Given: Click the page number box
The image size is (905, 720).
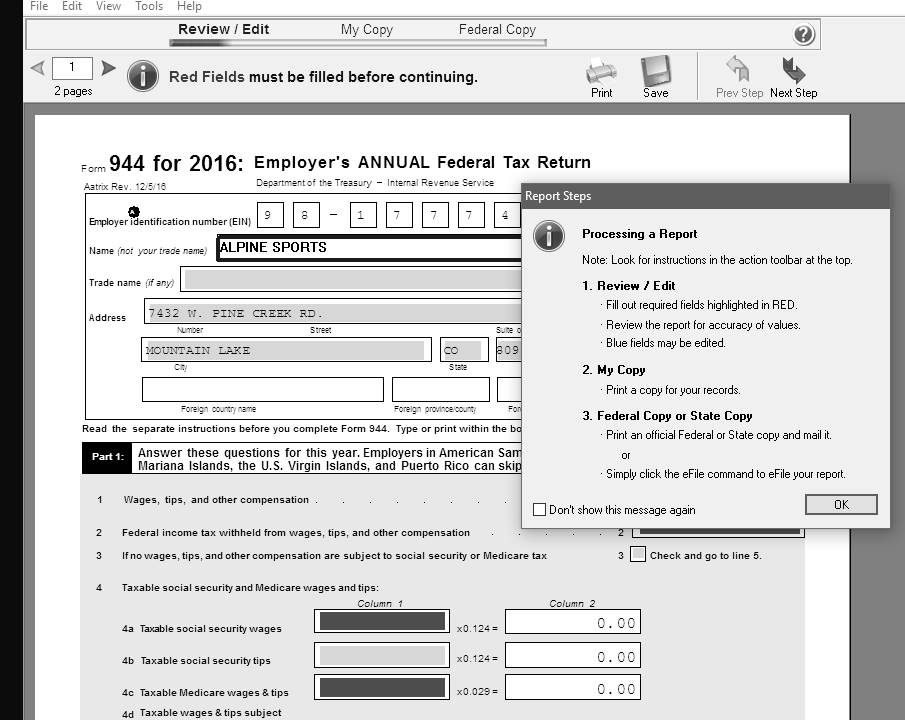Looking at the screenshot, I should point(73,68).
